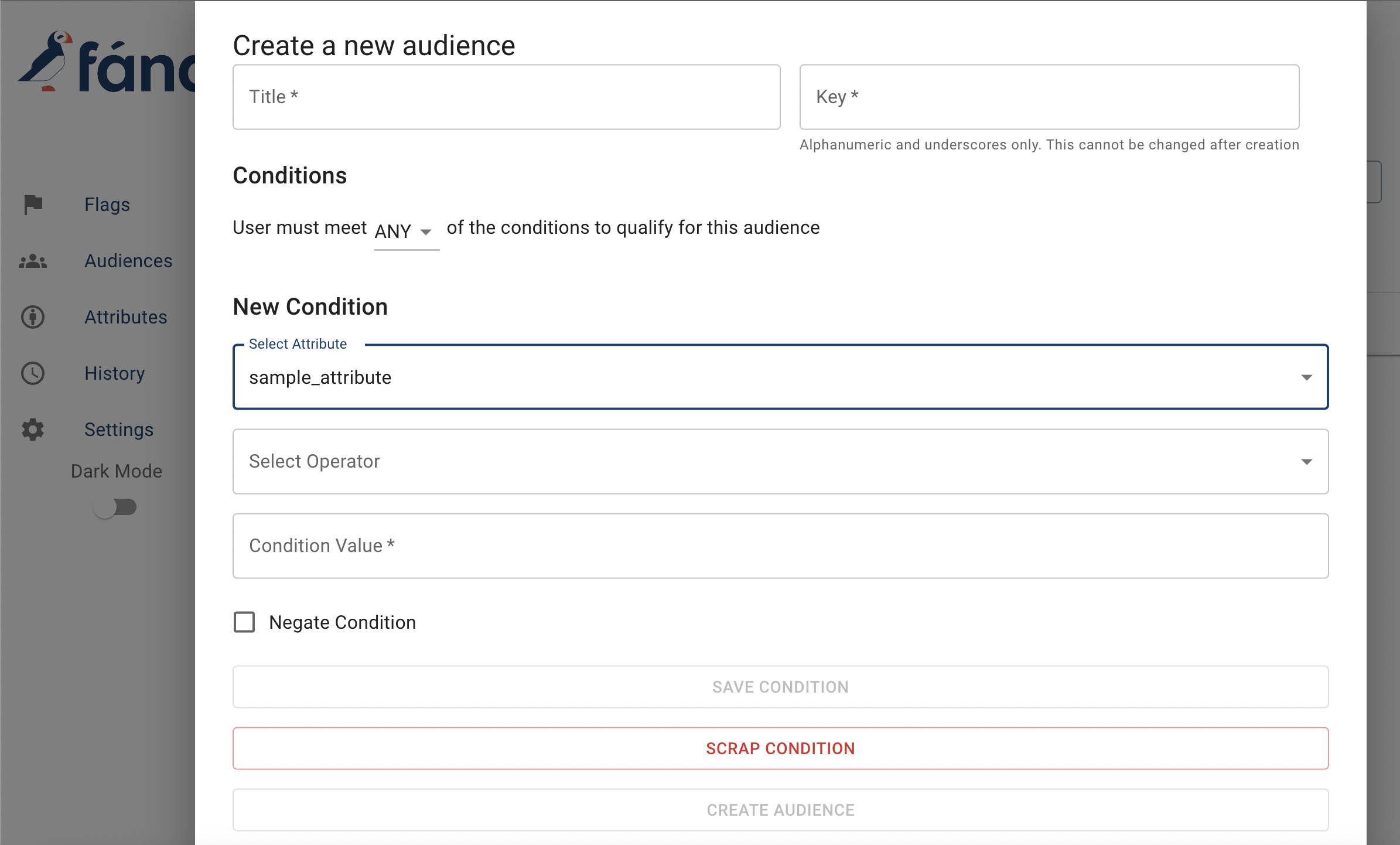The height and width of the screenshot is (845, 1400).
Task: Navigate to Attributes page
Action: (126, 317)
